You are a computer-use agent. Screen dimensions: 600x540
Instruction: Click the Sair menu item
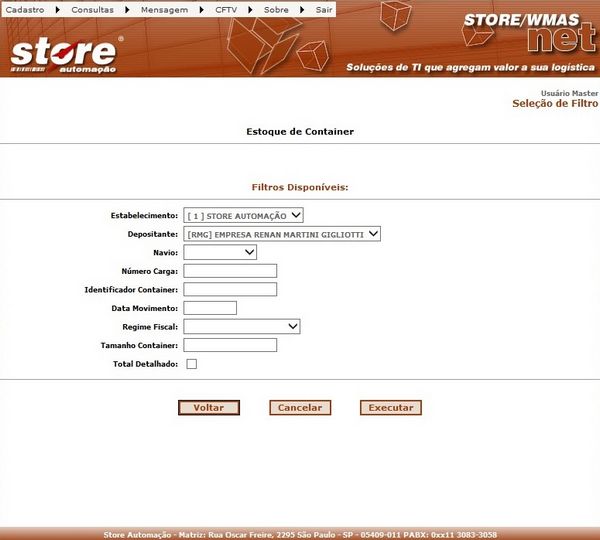coord(324,8)
